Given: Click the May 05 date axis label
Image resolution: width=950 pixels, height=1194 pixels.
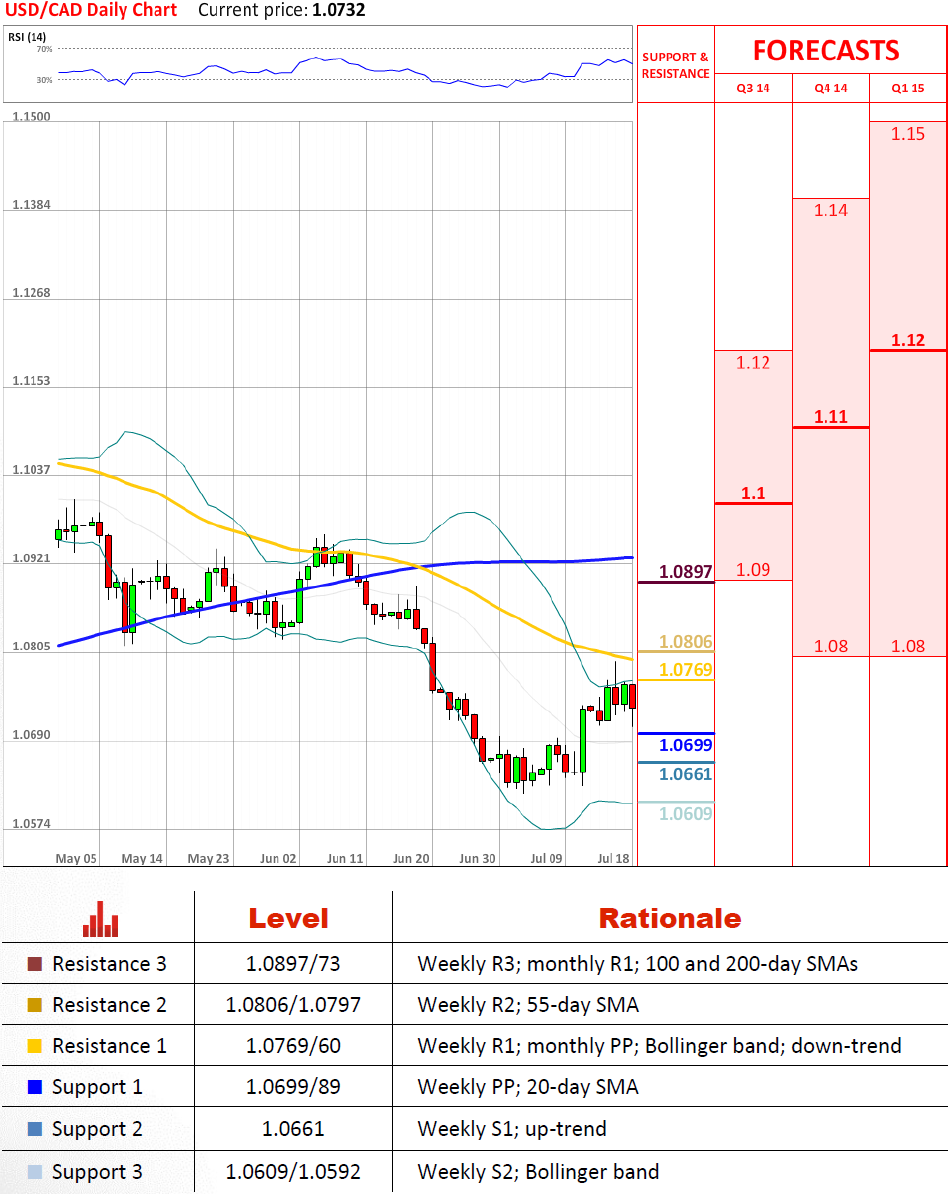Looking at the screenshot, I should (x=76, y=859).
